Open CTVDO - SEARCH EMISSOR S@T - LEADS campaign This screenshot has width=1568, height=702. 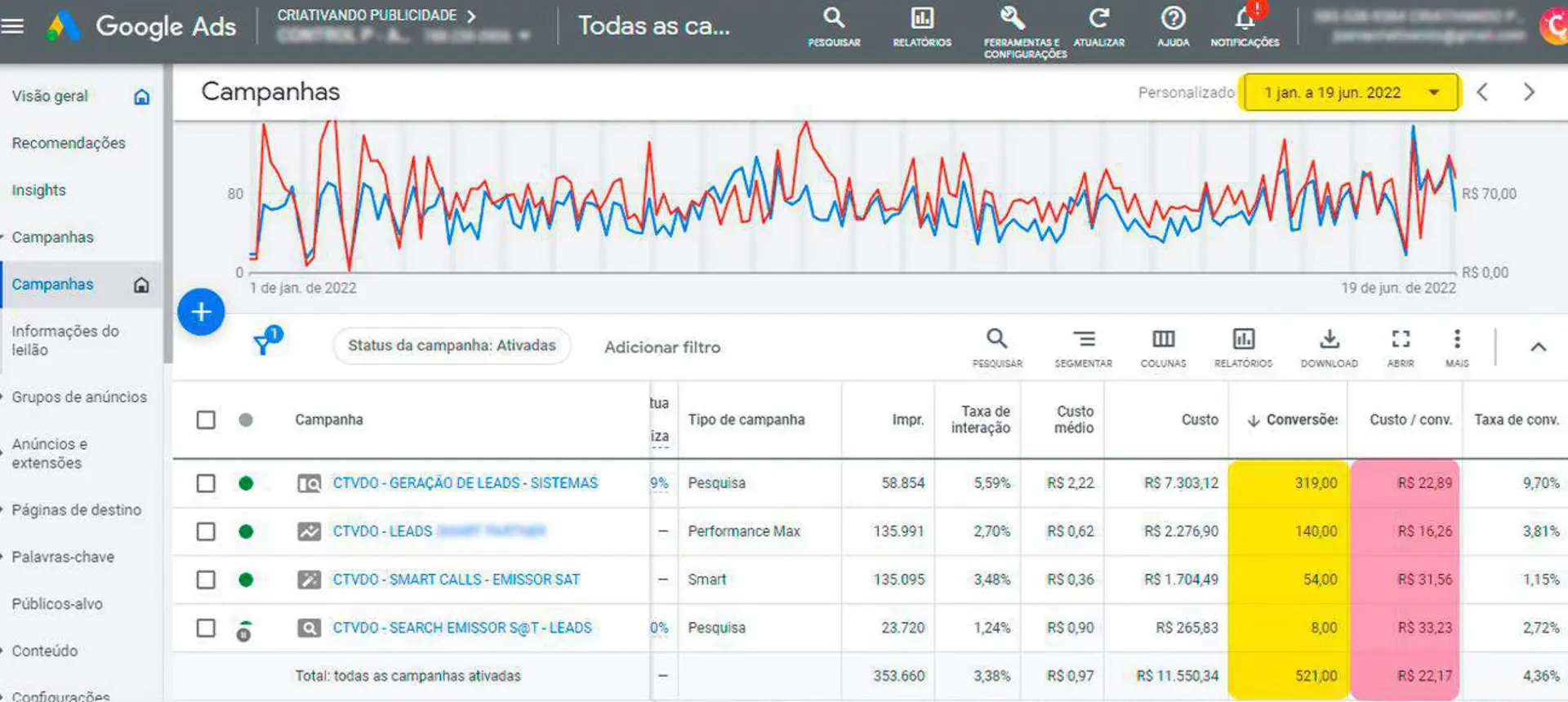click(x=461, y=628)
